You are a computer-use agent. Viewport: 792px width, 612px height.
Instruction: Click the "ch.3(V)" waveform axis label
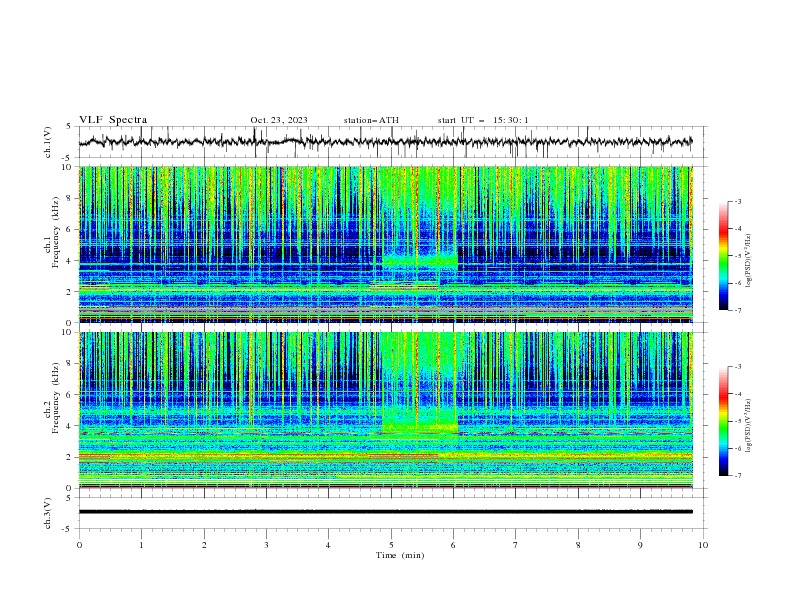pyautogui.click(x=48, y=513)
